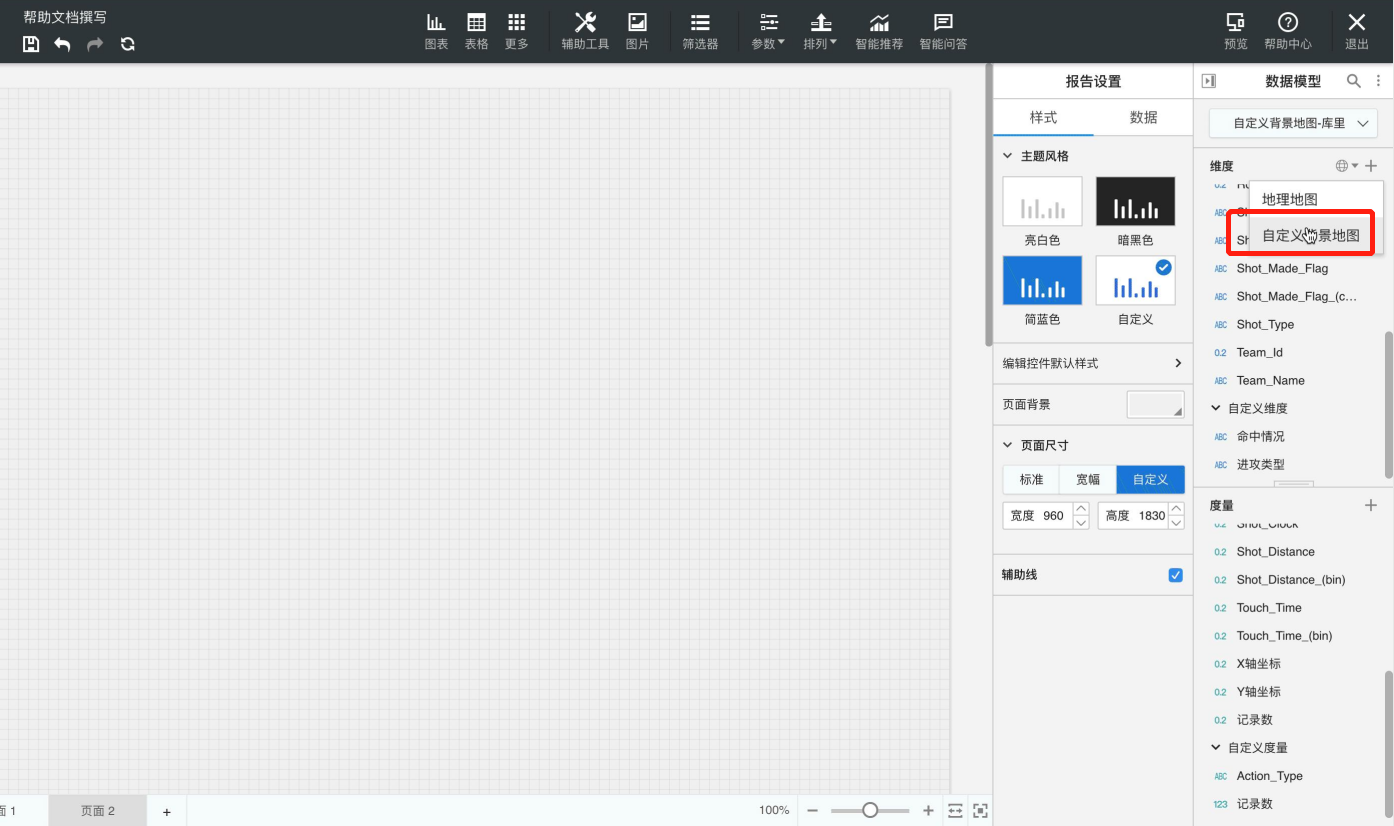The image size is (1394, 826).
Task: Choose 自定义背景地图 from the menu
Action: (x=1311, y=235)
